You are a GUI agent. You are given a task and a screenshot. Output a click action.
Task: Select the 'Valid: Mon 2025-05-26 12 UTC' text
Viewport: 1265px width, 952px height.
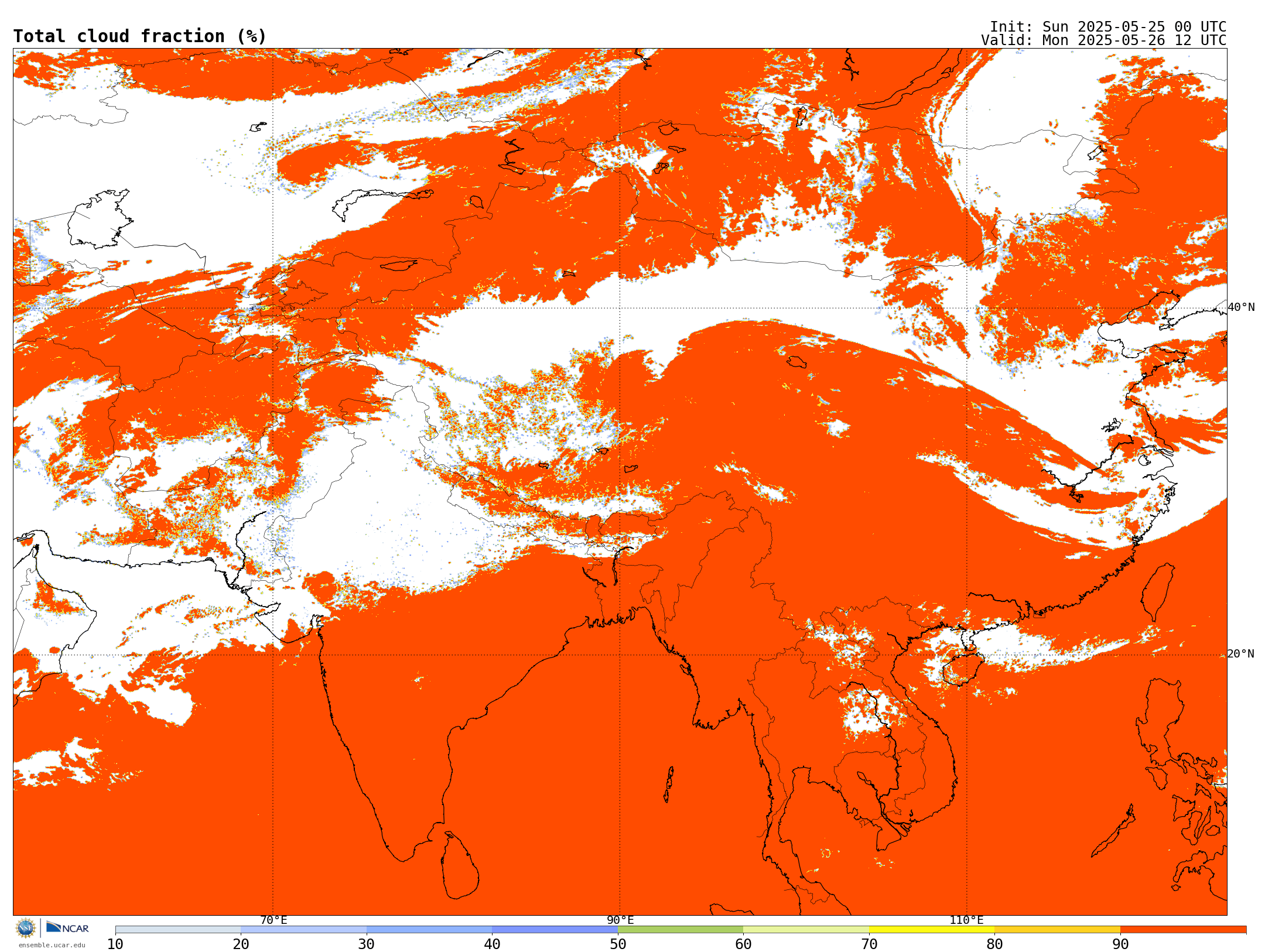[1103, 40]
